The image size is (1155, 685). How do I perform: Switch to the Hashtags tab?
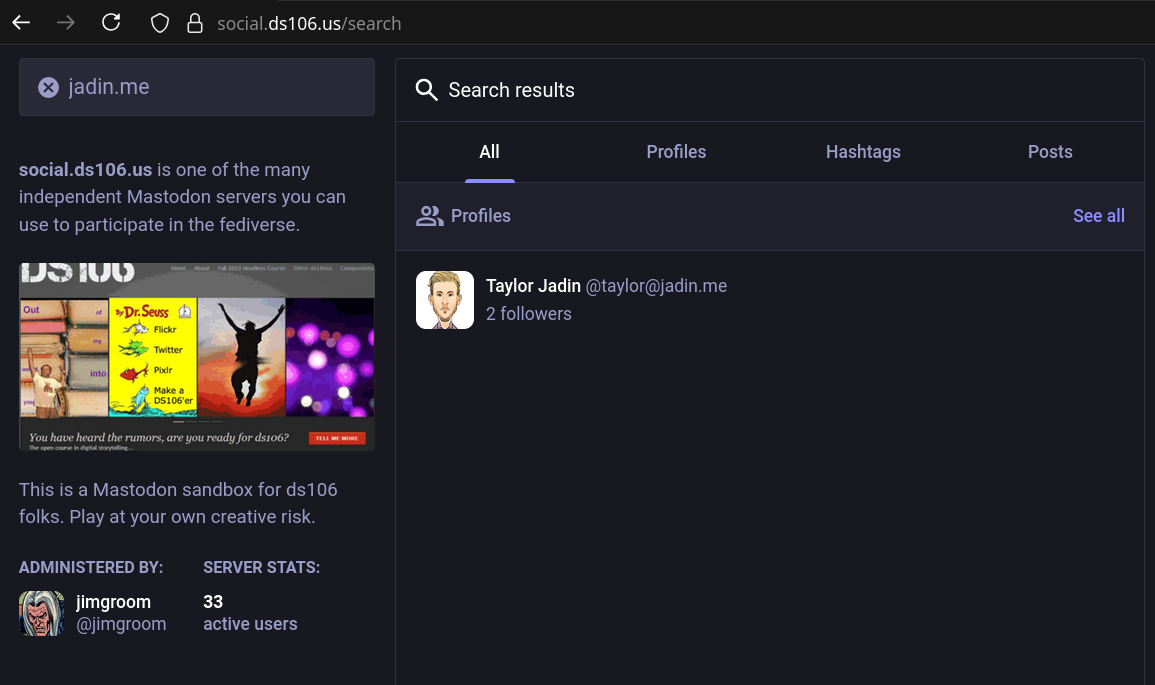863,152
